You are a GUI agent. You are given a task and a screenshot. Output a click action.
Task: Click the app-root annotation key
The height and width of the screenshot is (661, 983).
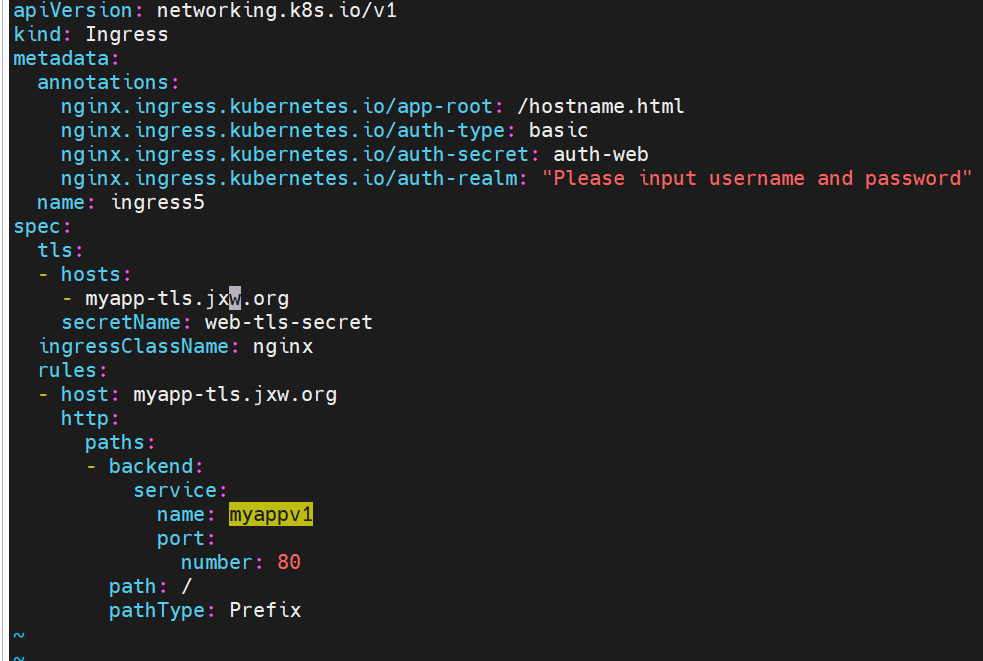coord(276,107)
